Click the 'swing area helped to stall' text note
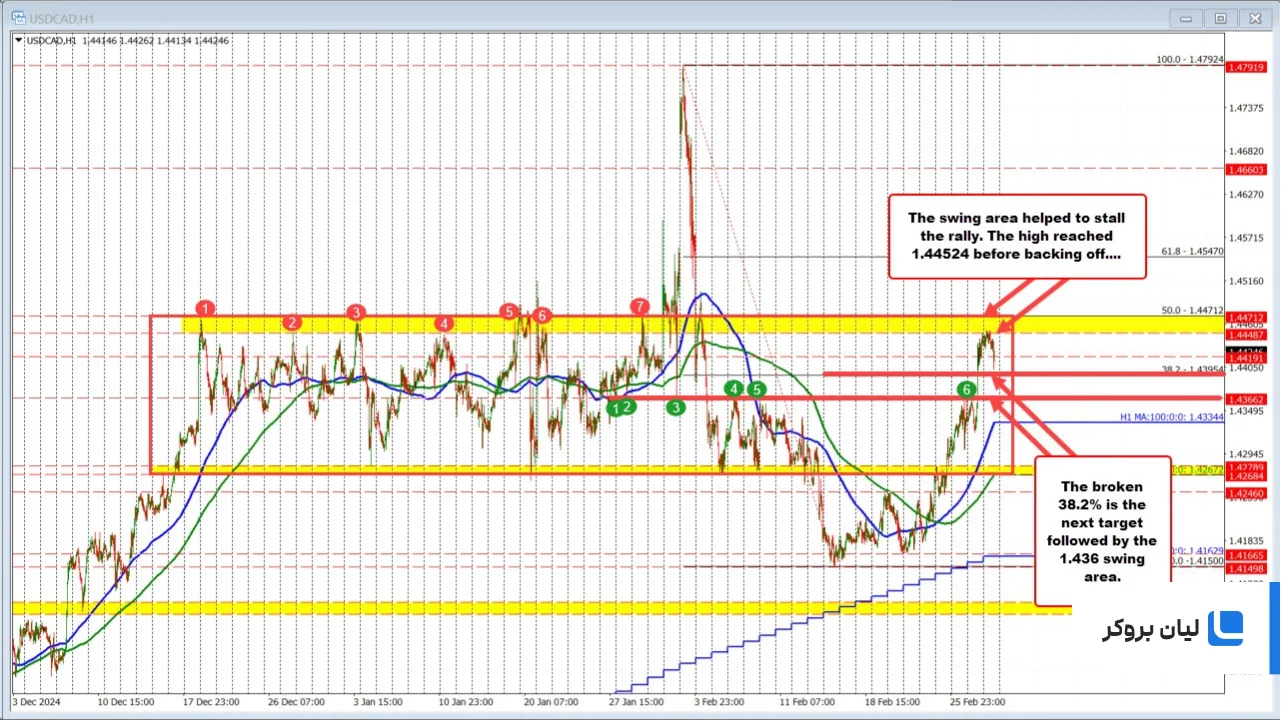Viewport: 1281px width, 720px height. coord(1016,236)
